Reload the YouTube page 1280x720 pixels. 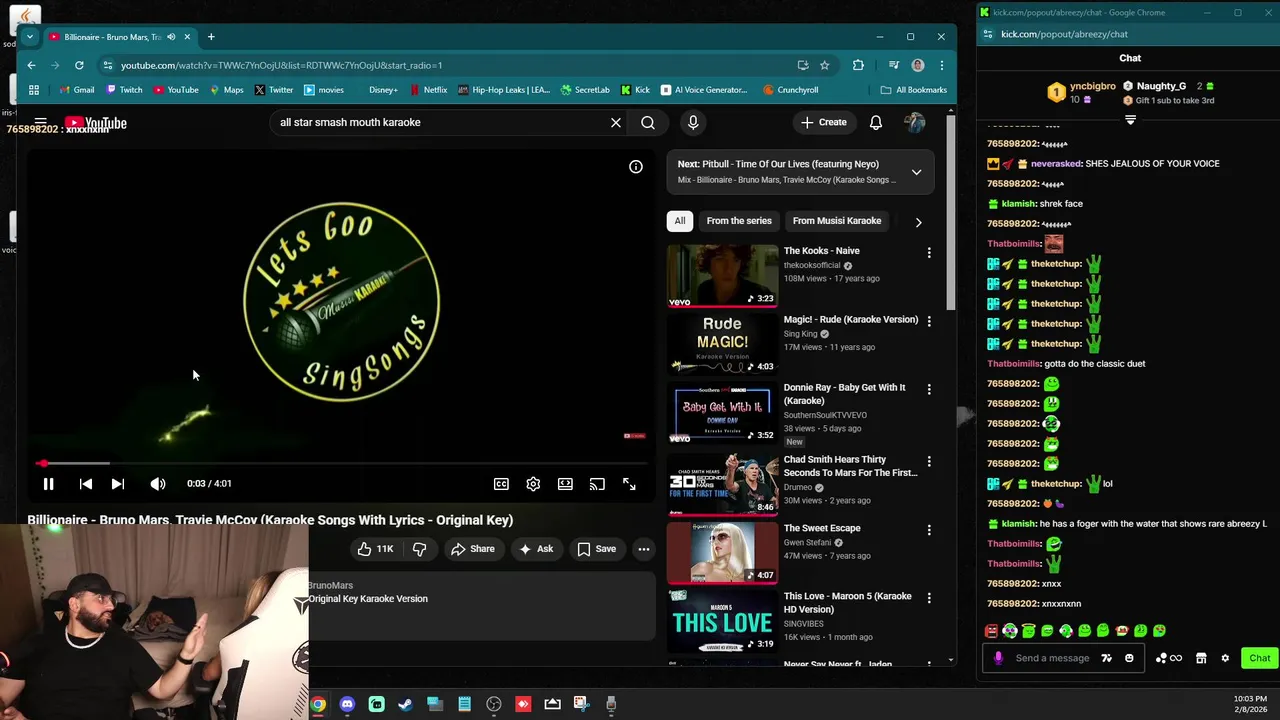pos(79,65)
